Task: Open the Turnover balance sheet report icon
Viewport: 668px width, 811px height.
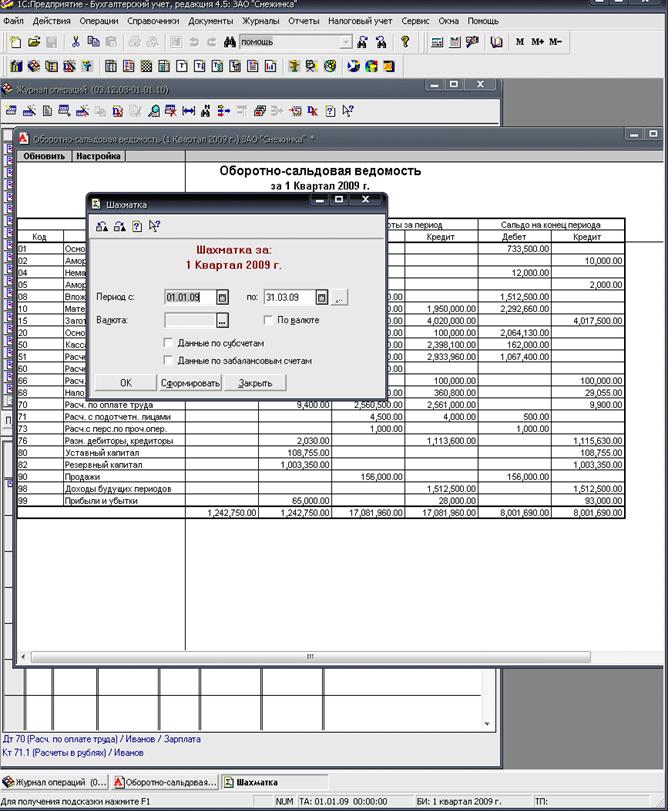Action: click(x=111, y=66)
